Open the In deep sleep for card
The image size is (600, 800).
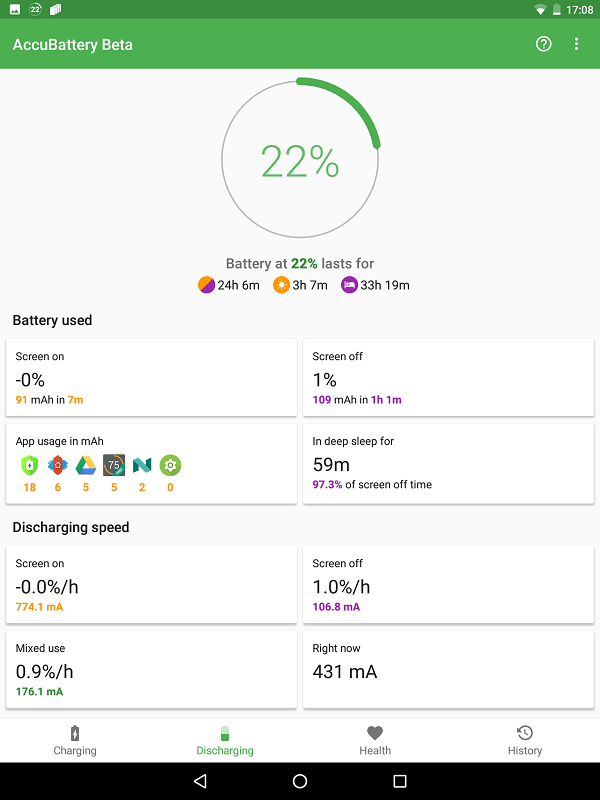(x=448, y=462)
